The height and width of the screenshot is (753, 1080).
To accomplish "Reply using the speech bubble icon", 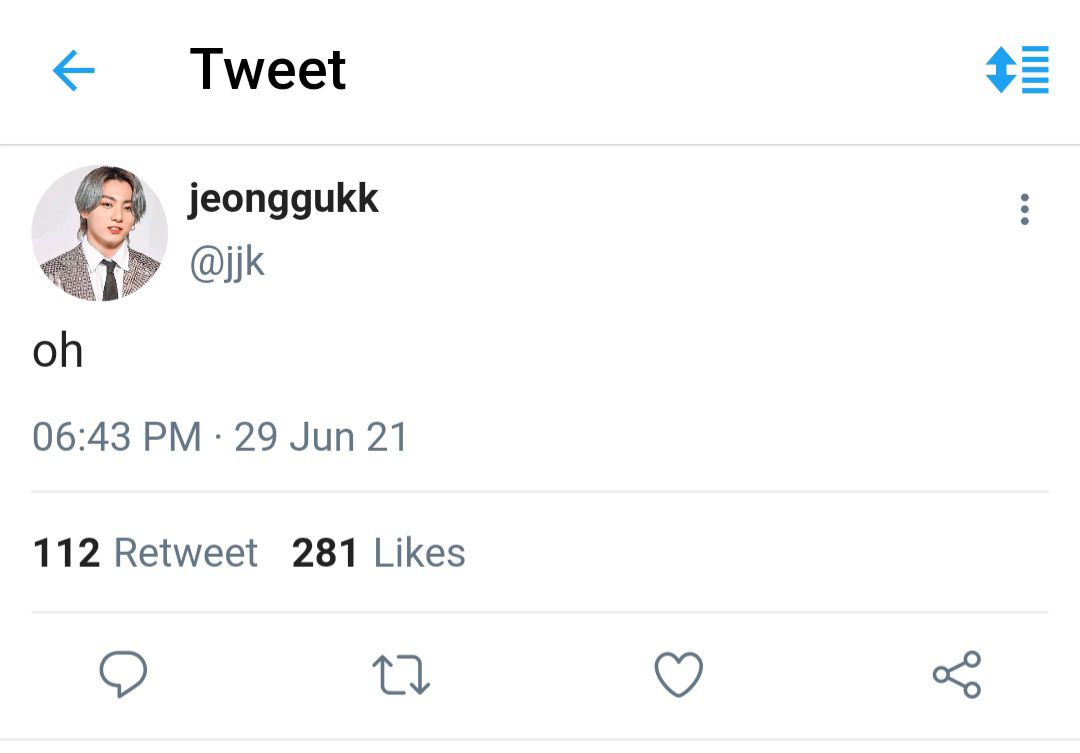I will point(123,674).
